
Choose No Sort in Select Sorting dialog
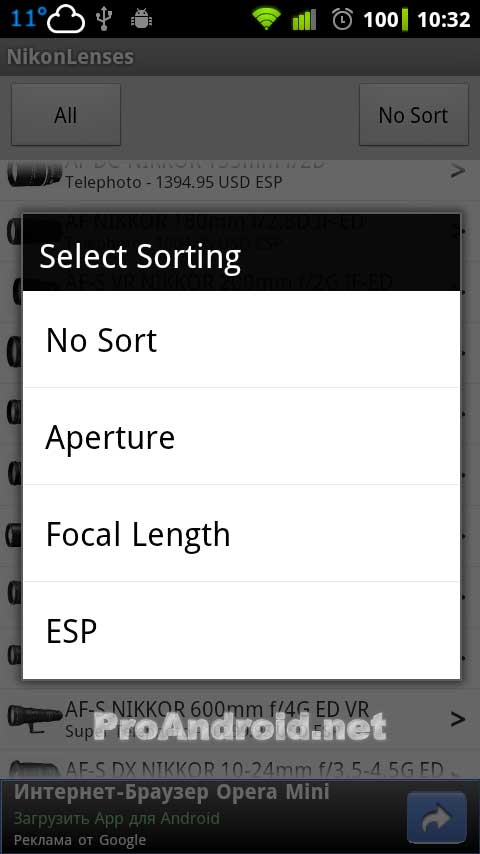[x=241, y=339]
